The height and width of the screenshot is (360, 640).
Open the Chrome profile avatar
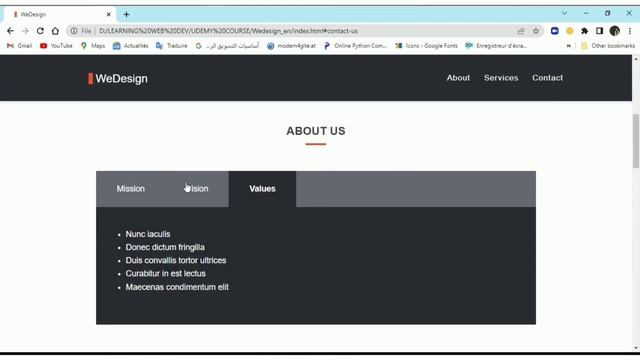[x=615, y=31]
